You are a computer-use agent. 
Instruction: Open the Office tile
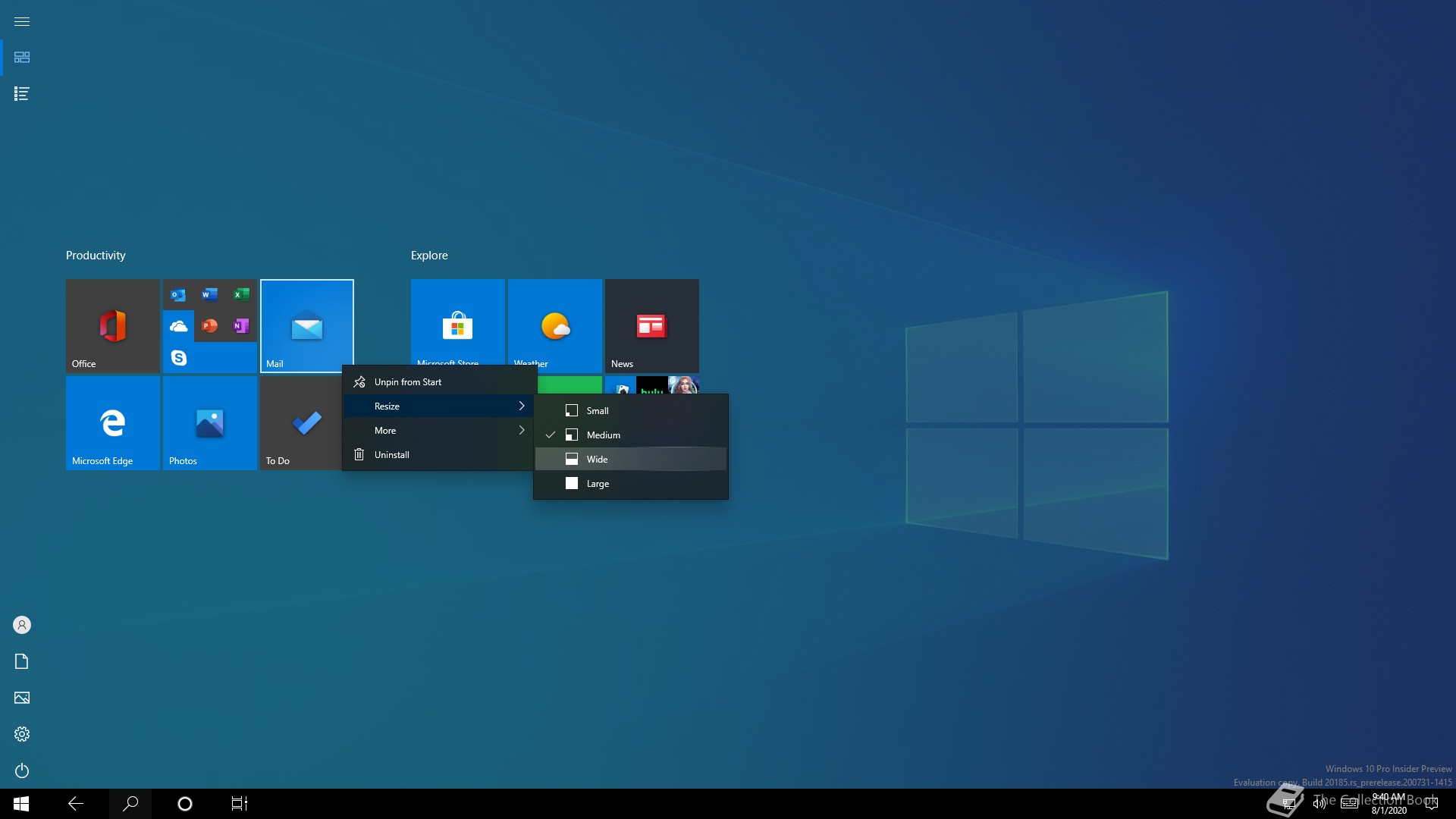[113, 326]
